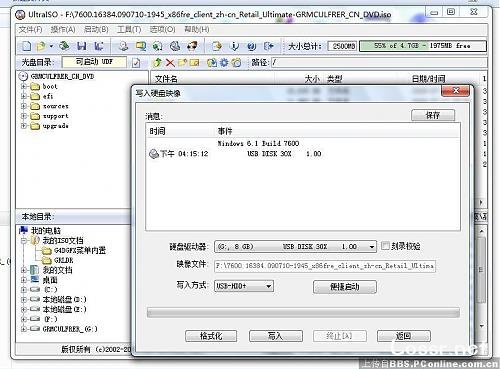Click the disc icon in the 下午 04:15:12 log row
Viewport: 500px width, 369px height.
(x=154, y=154)
